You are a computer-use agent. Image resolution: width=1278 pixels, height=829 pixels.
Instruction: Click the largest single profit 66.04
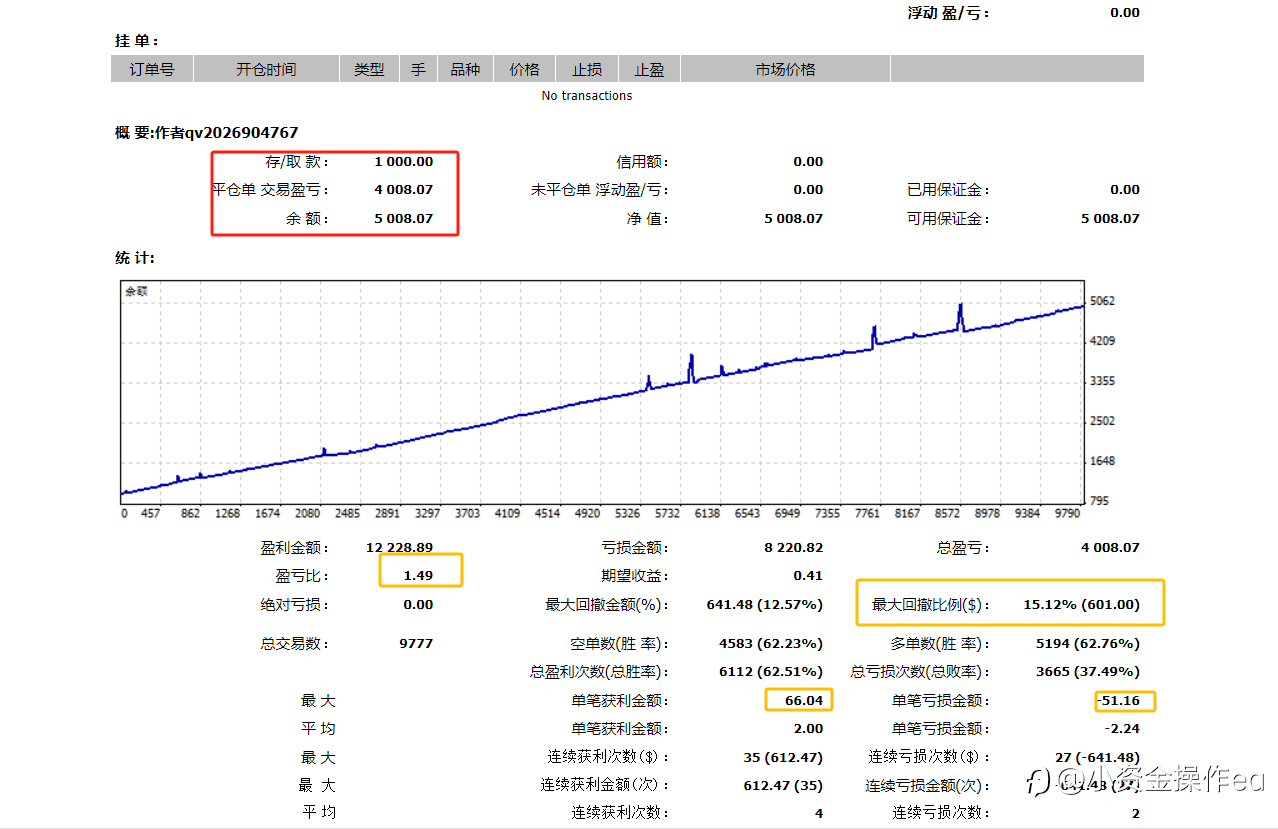[805, 701]
